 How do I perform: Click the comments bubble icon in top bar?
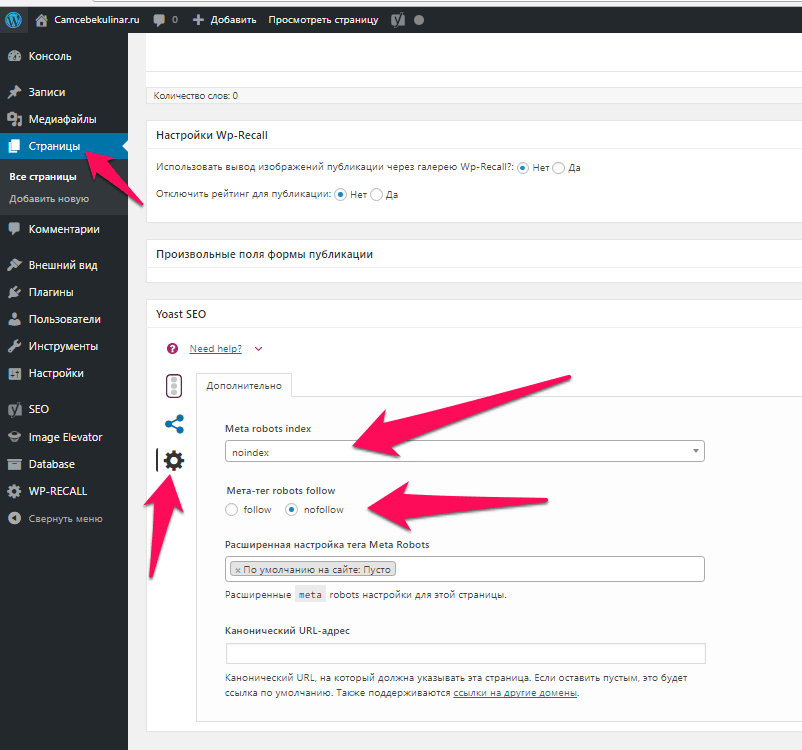point(160,19)
